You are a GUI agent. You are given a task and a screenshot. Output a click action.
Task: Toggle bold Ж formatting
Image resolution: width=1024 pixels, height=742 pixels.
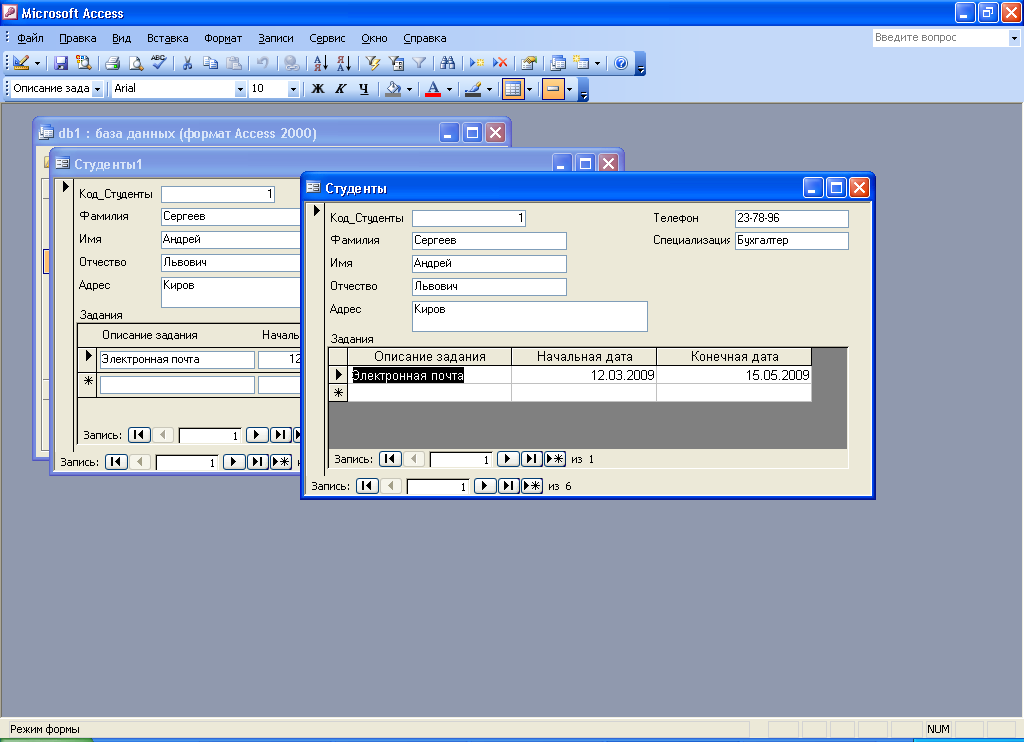[x=318, y=88]
